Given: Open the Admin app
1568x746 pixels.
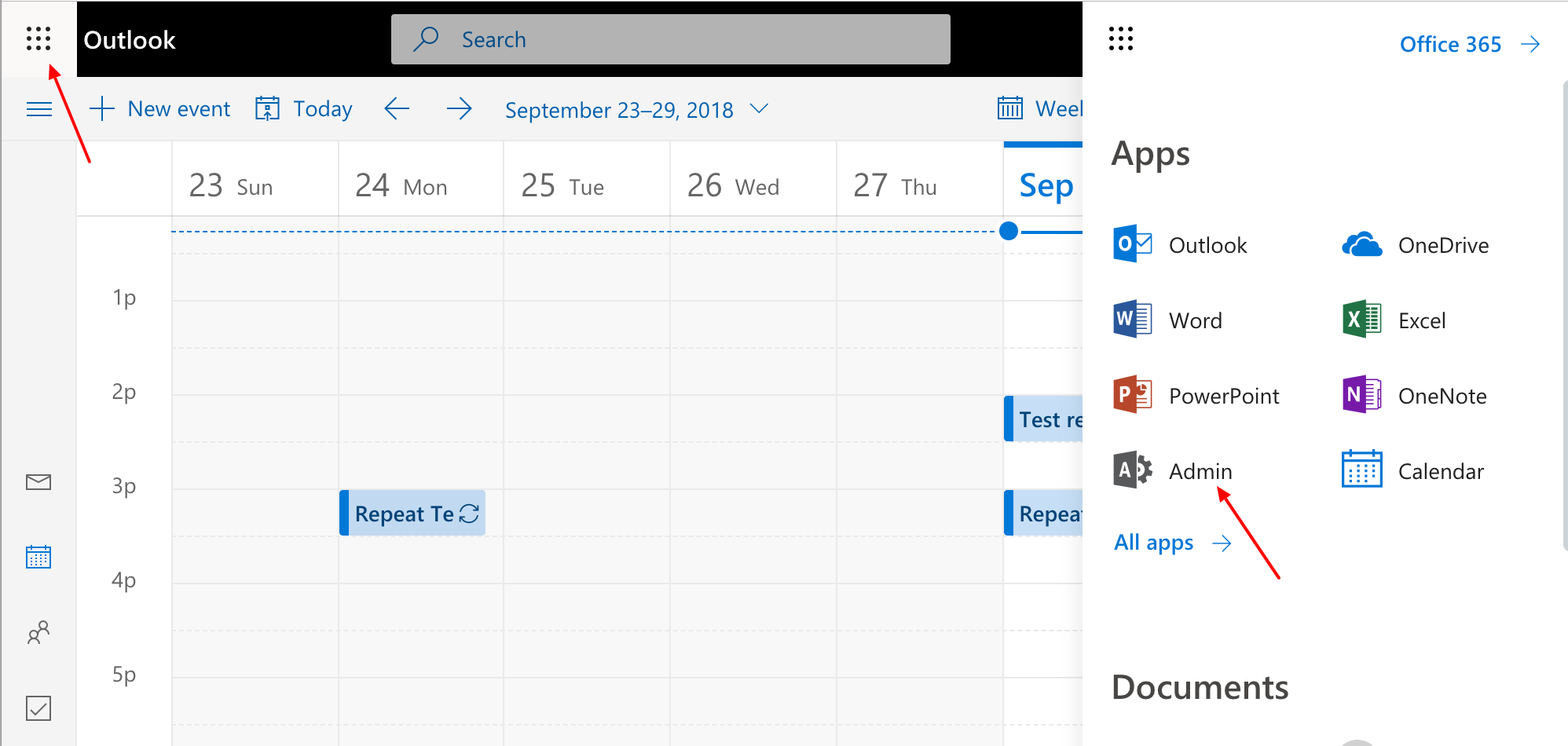Looking at the screenshot, I should click(x=1132, y=470).
